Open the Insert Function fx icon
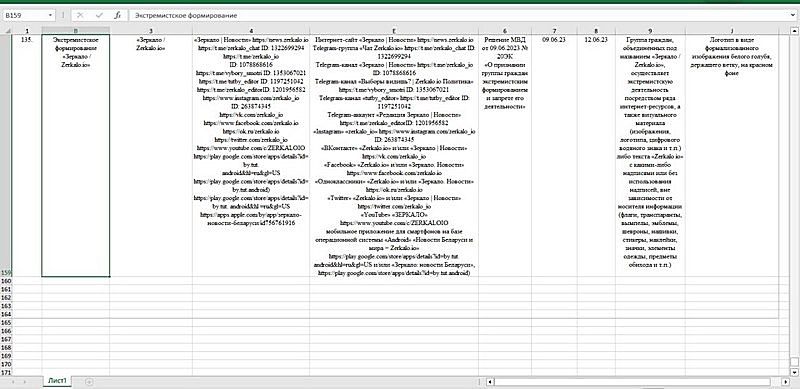The image size is (800, 389). (117, 15)
